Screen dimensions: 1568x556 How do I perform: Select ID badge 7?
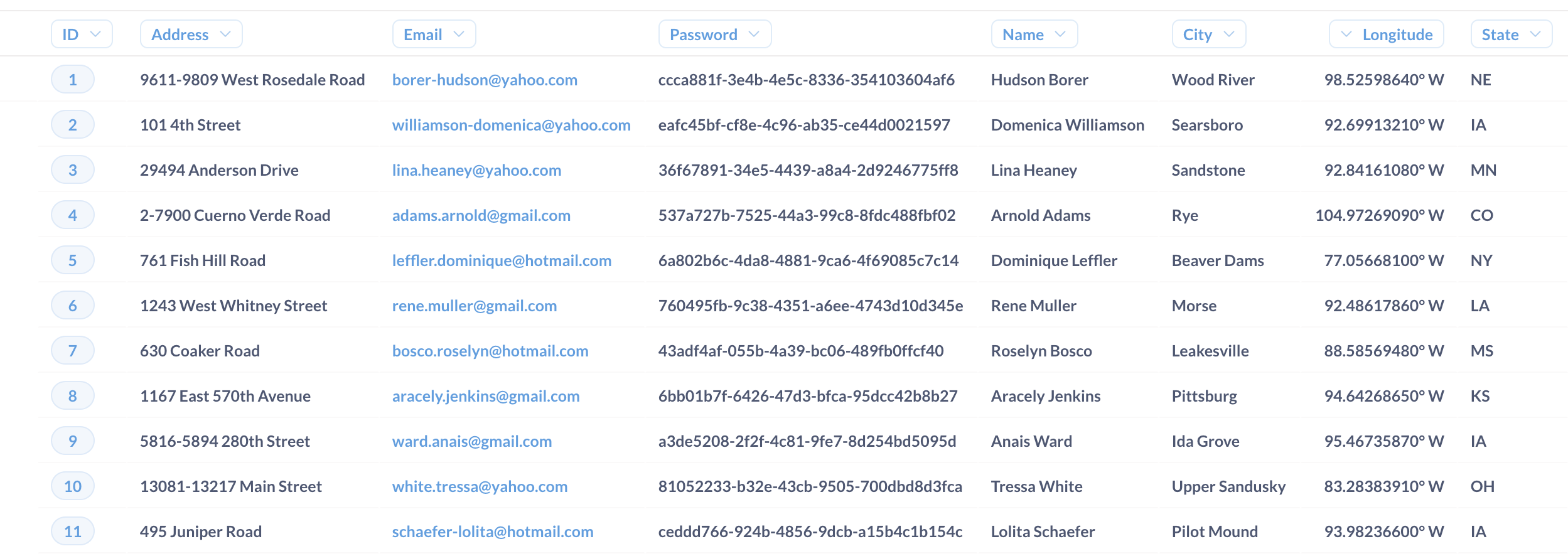click(73, 351)
